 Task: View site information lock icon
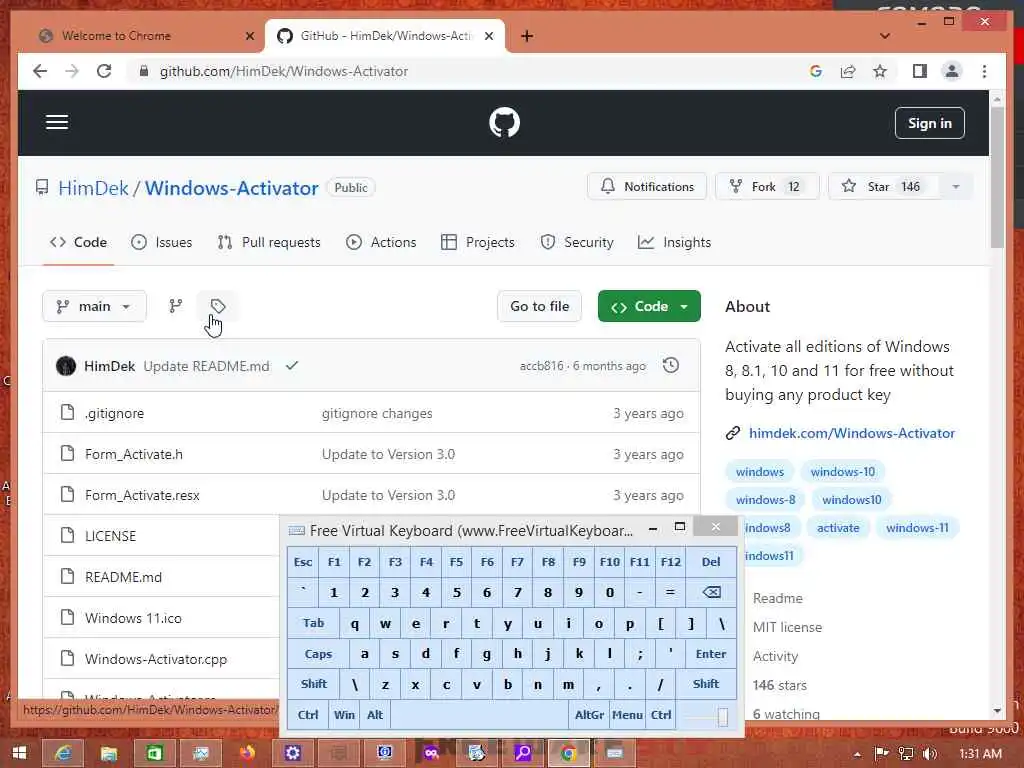point(144,71)
